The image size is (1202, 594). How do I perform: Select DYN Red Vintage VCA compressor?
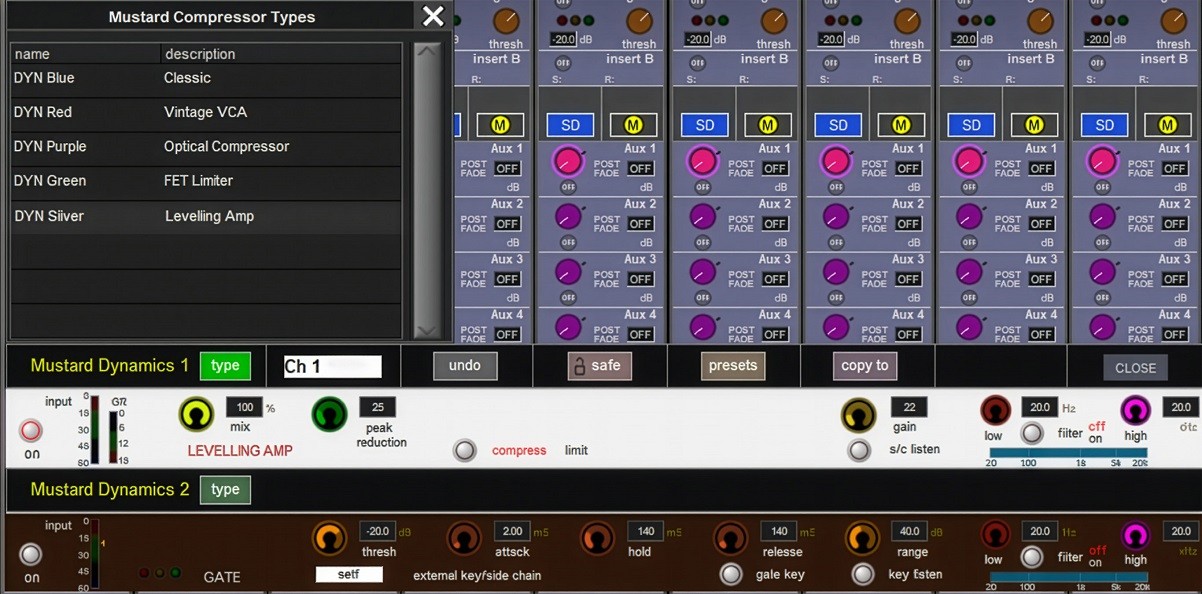pos(205,112)
